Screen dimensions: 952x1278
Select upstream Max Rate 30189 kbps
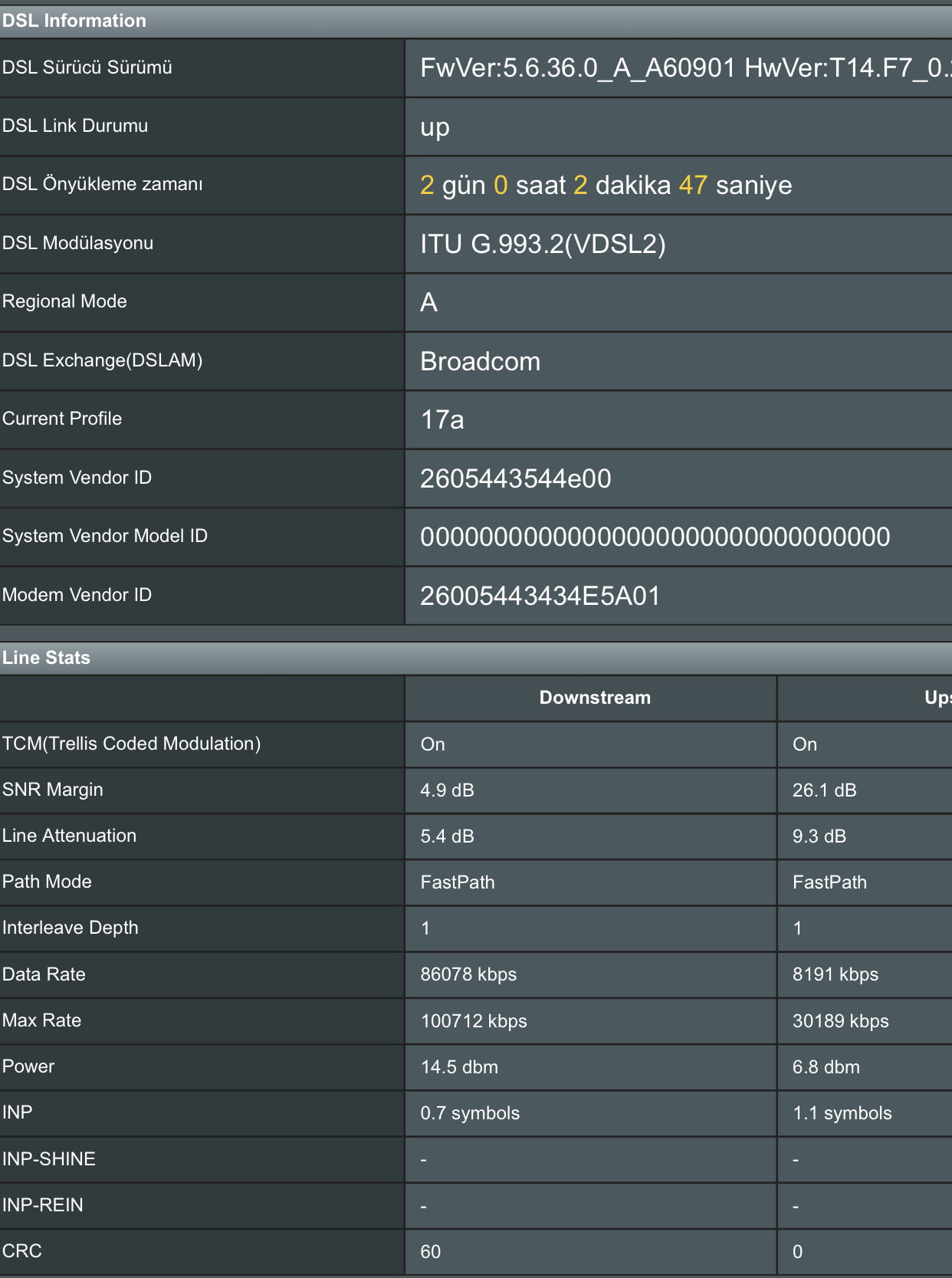tap(840, 1021)
